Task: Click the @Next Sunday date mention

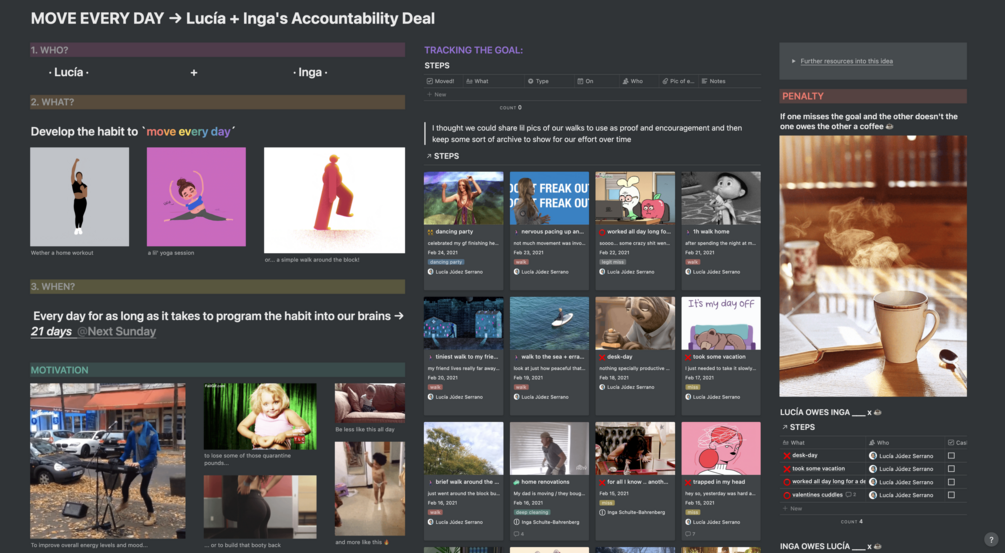Action: pos(117,331)
